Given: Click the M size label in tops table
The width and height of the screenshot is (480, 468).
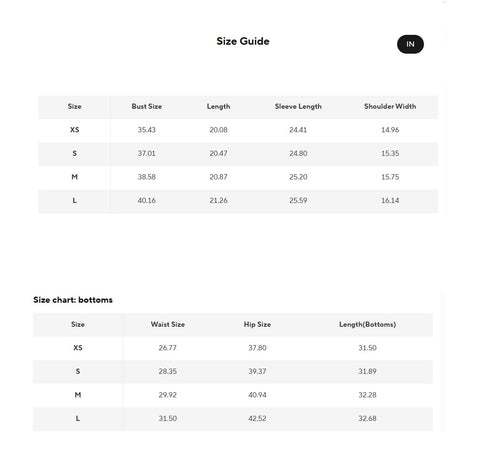Looking at the screenshot, I should 74,177.
